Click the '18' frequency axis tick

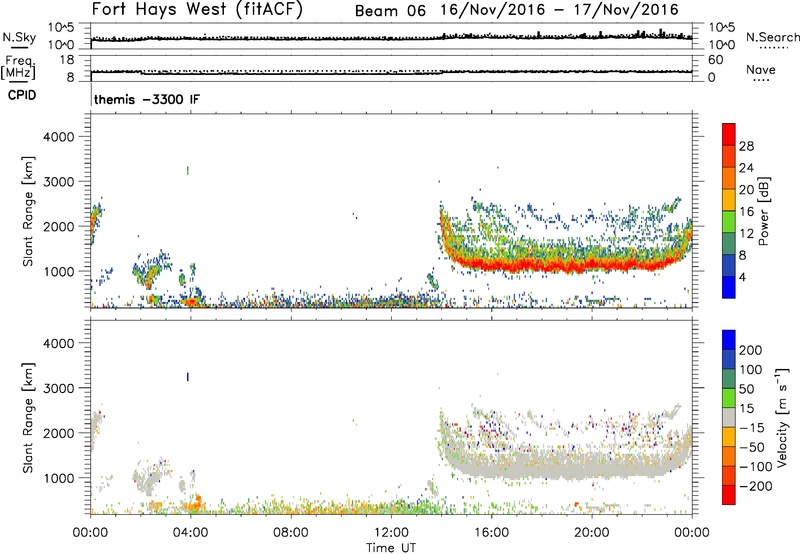coord(67,60)
